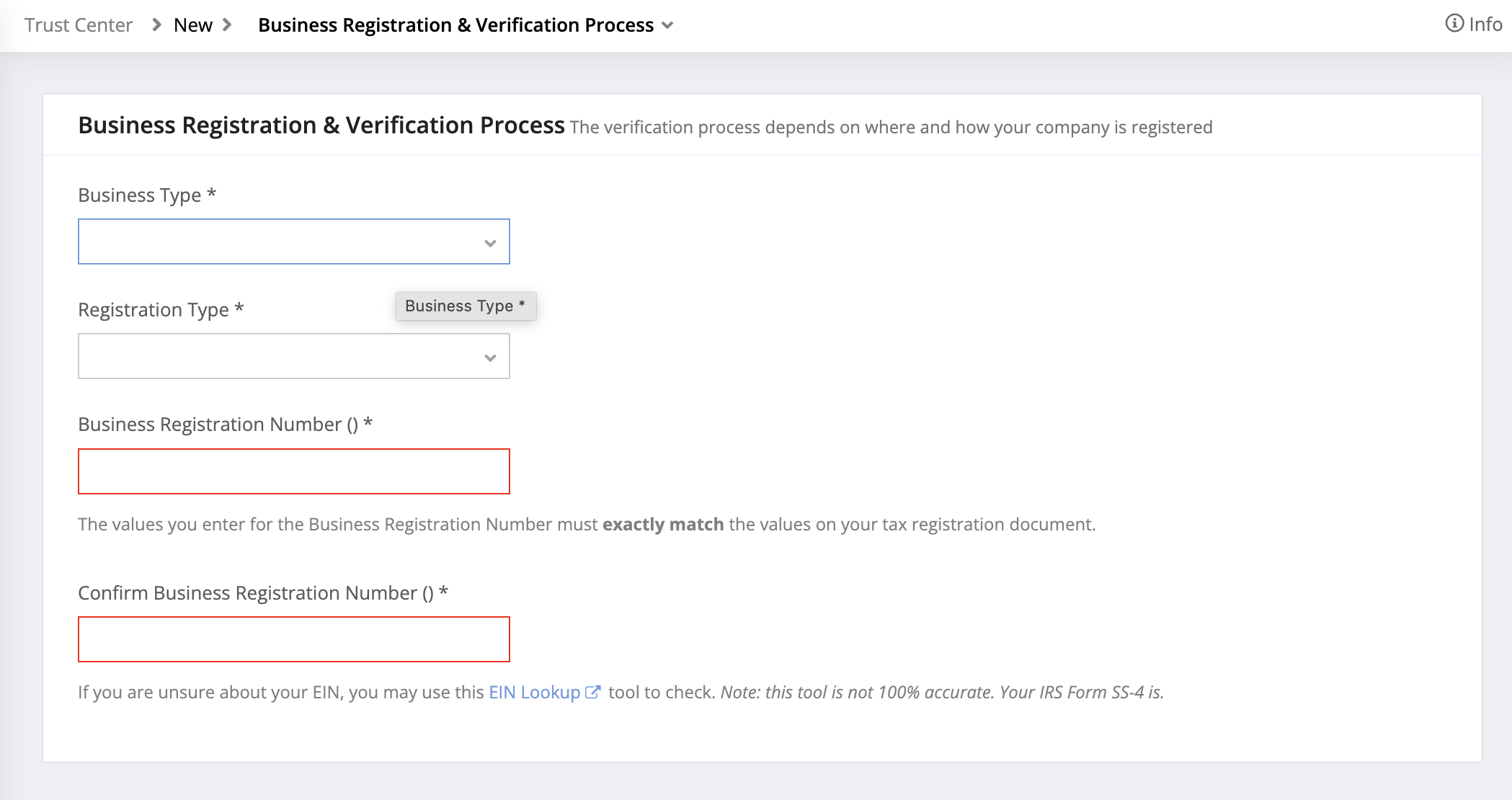1512x800 pixels.
Task: Focus the Confirm Business Registration Number field
Action: [293, 639]
